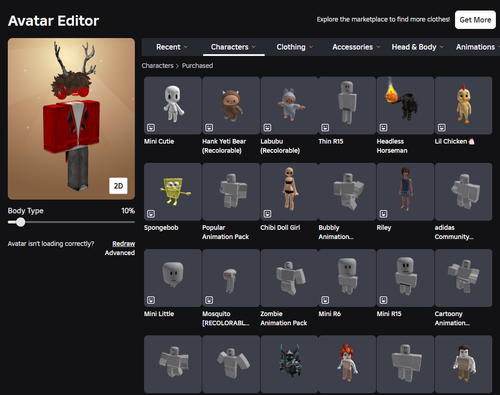The height and width of the screenshot is (395, 500).
Task: Select the Lil Chicken character
Action: 463,105
